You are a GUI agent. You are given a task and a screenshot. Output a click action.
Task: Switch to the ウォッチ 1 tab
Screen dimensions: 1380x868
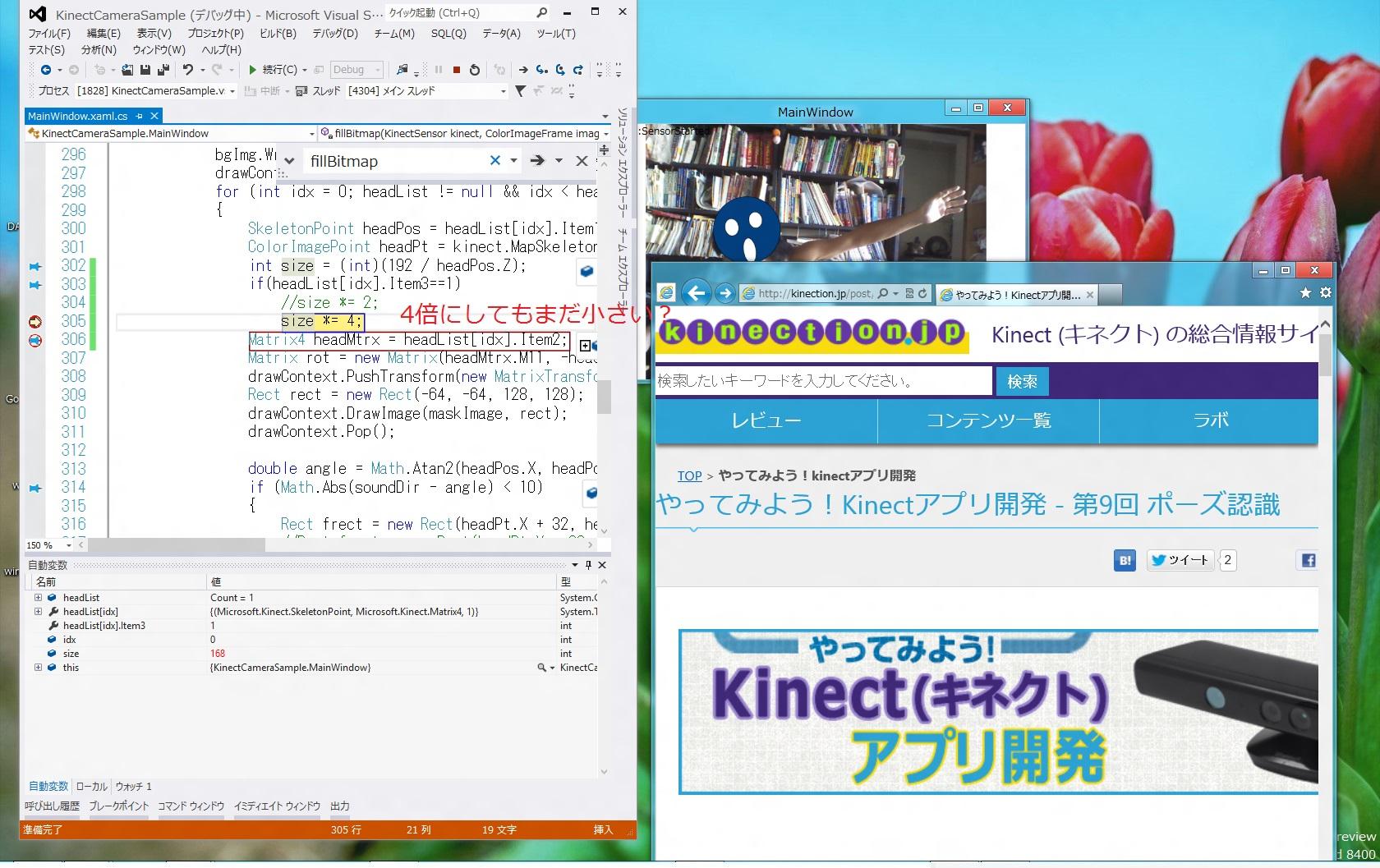pyautogui.click(x=134, y=786)
